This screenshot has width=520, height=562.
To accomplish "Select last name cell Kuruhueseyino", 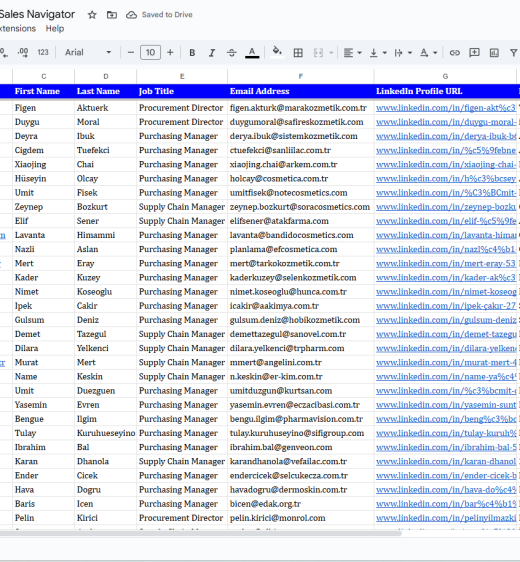I will [x=106, y=433].
